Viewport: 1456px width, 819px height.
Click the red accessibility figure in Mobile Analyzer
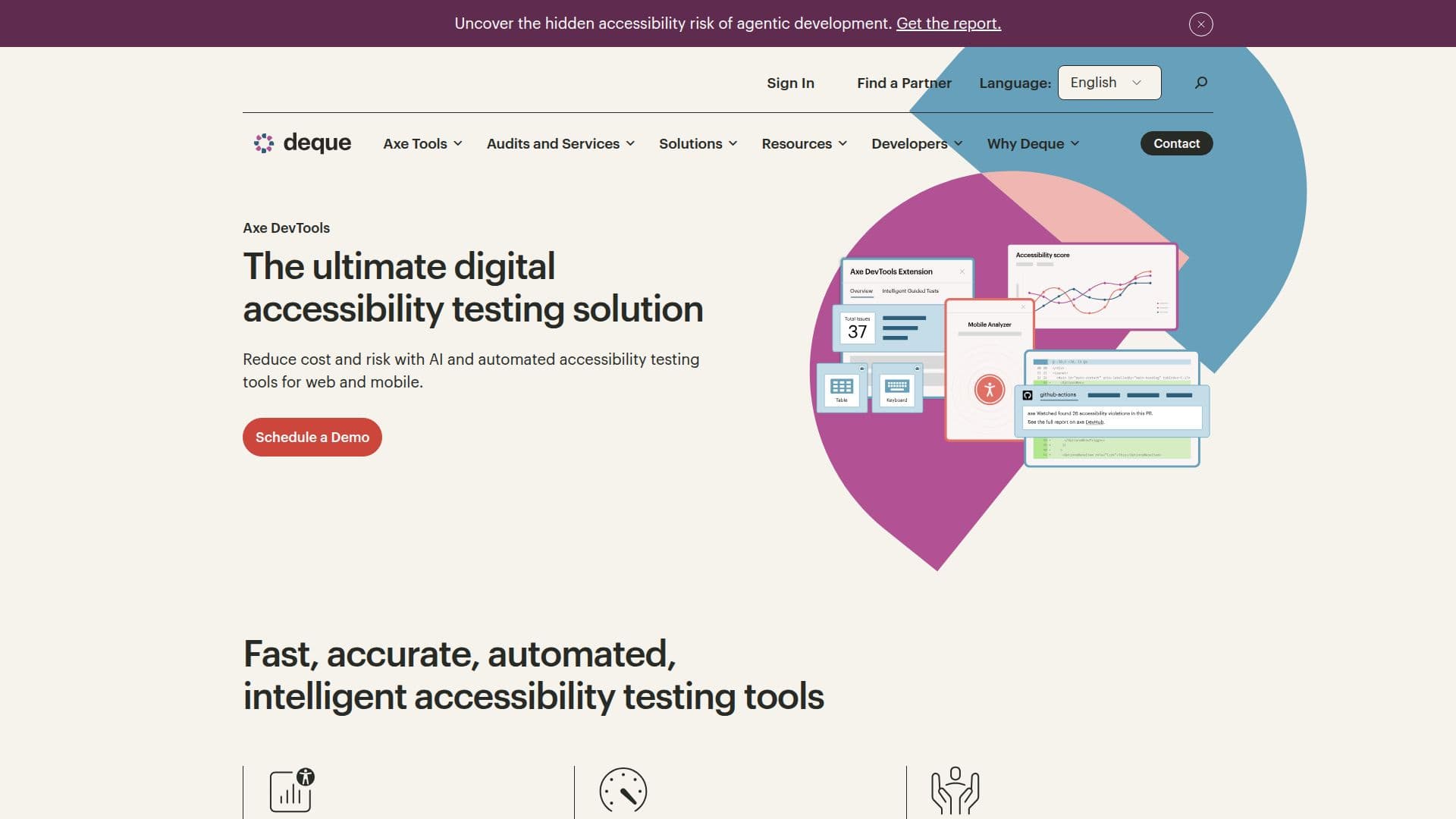(x=989, y=390)
